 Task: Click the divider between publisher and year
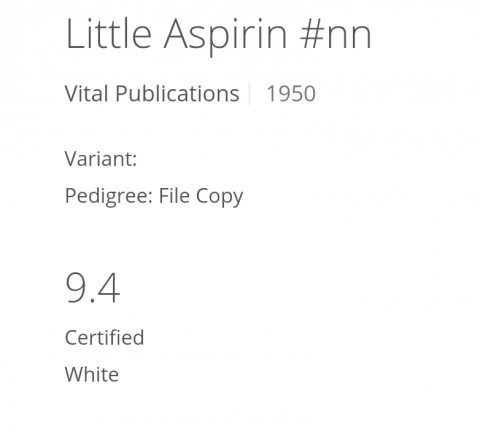click(250, 94)
